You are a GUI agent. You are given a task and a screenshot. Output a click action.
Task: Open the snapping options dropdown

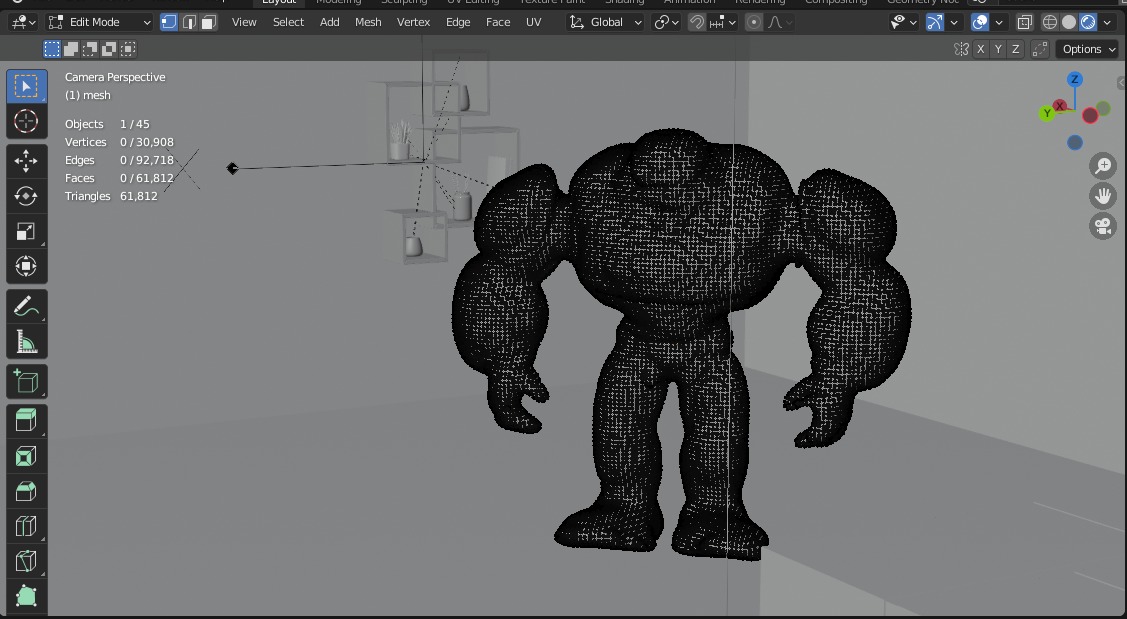tap(722, 22)
